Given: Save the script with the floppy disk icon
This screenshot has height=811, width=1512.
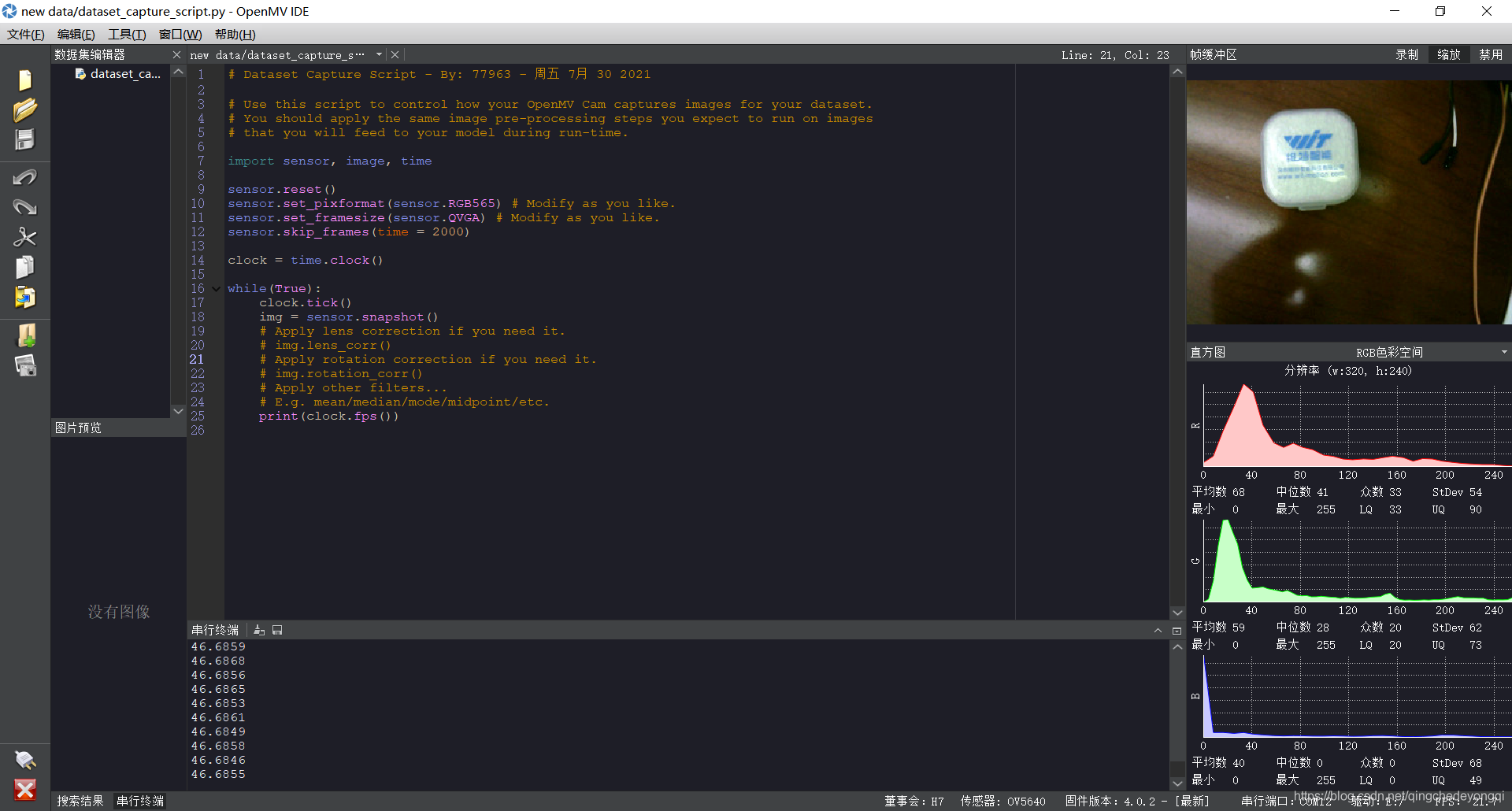Looking at the screenshot, I should point(25,139).
